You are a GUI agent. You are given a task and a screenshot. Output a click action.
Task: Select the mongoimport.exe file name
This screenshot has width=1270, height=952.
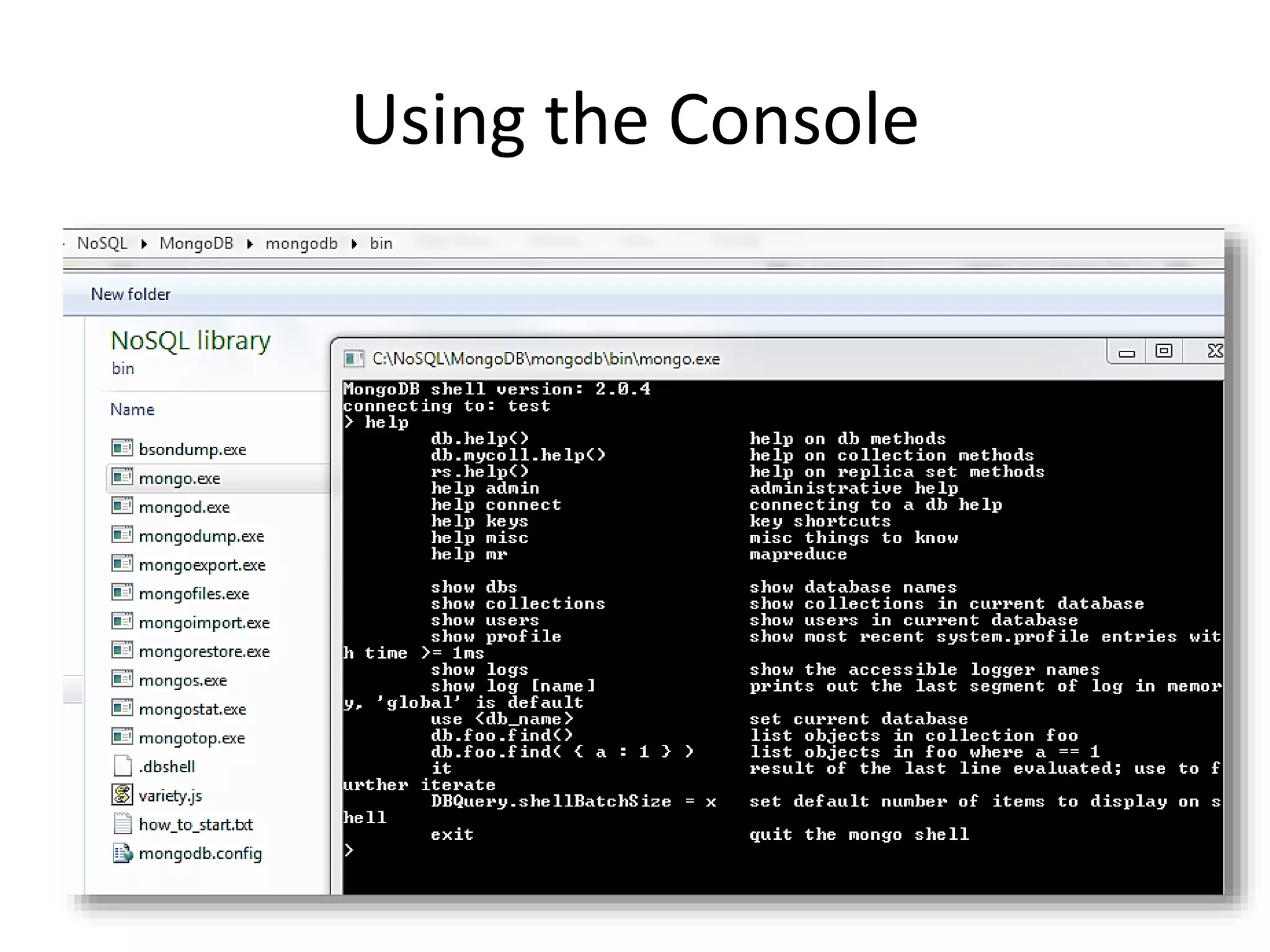205,623
